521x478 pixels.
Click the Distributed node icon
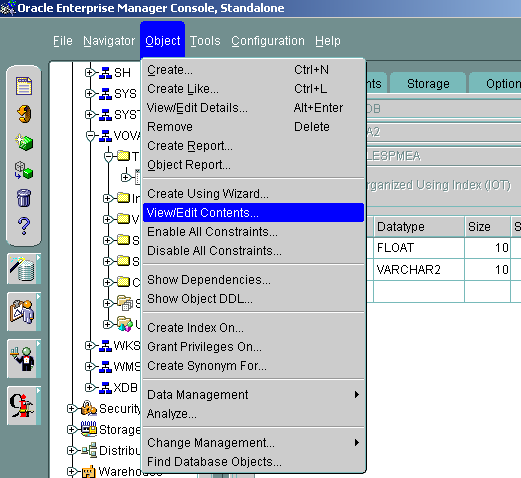pyautogui.click(x=89, y=450)
